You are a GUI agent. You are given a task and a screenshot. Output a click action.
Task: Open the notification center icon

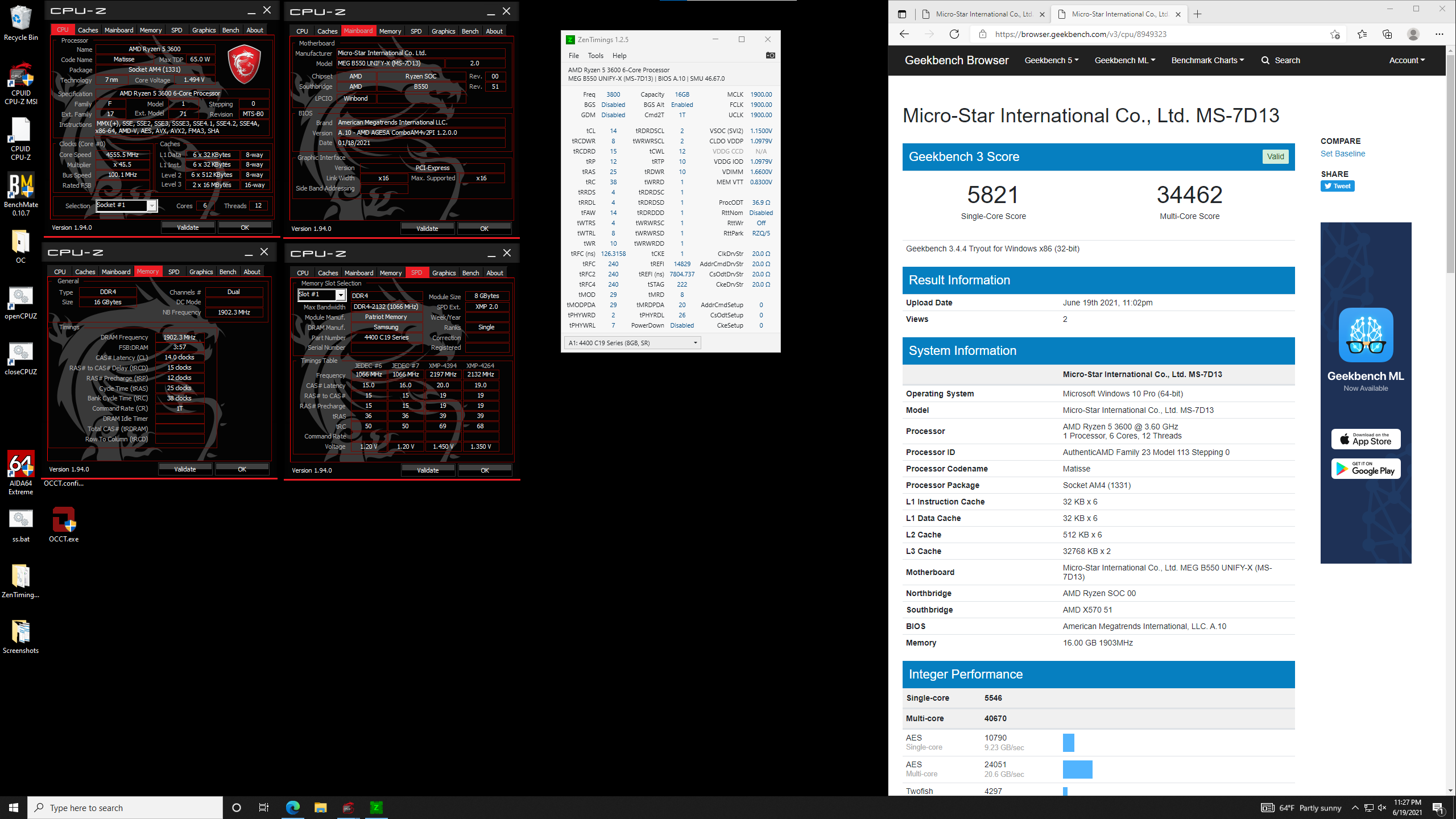[x=1439, y=808]
